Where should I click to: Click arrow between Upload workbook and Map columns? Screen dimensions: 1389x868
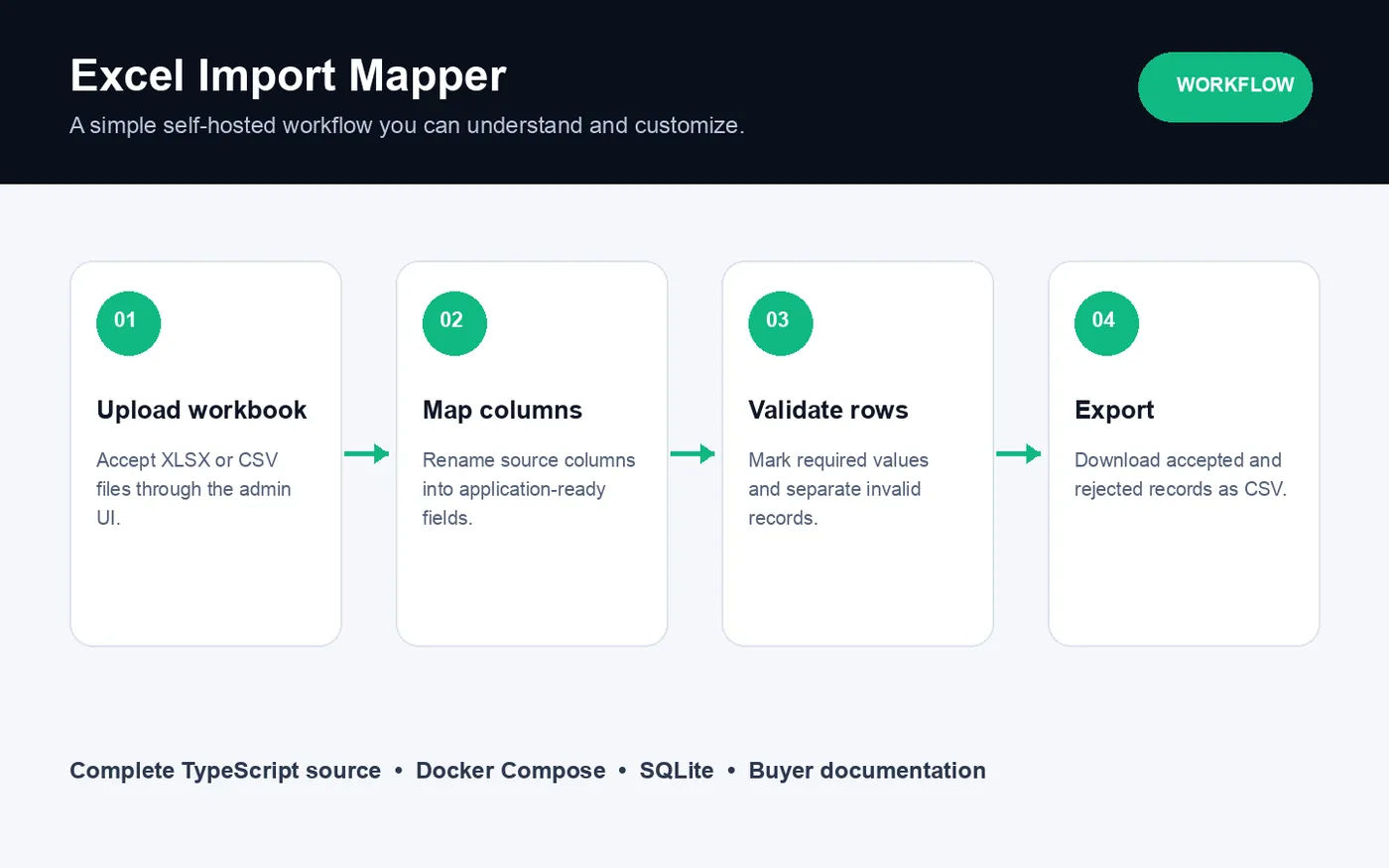click(367, 454)
